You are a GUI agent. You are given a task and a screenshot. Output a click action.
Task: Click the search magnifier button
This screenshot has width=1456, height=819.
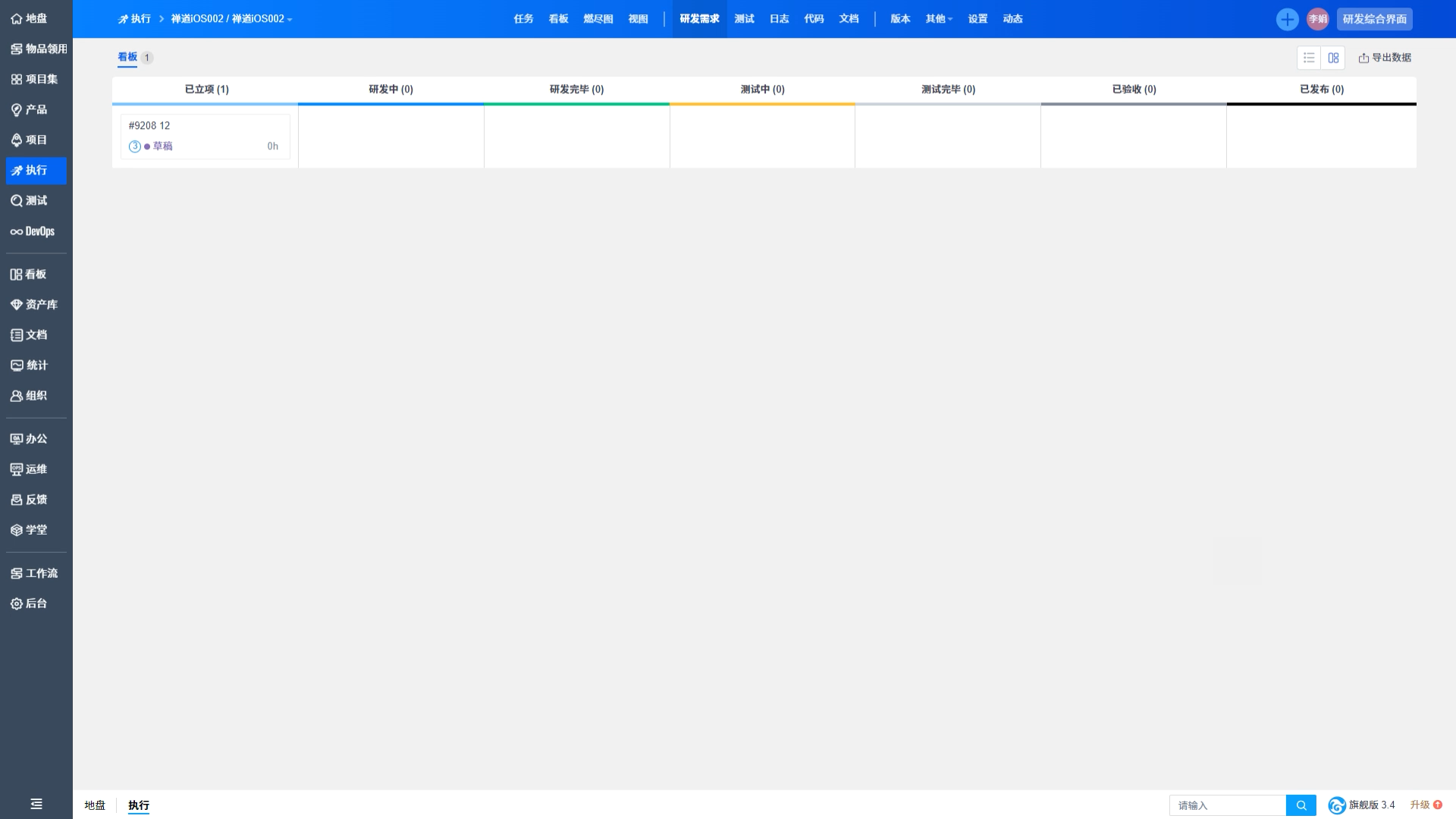point(1301,805)
